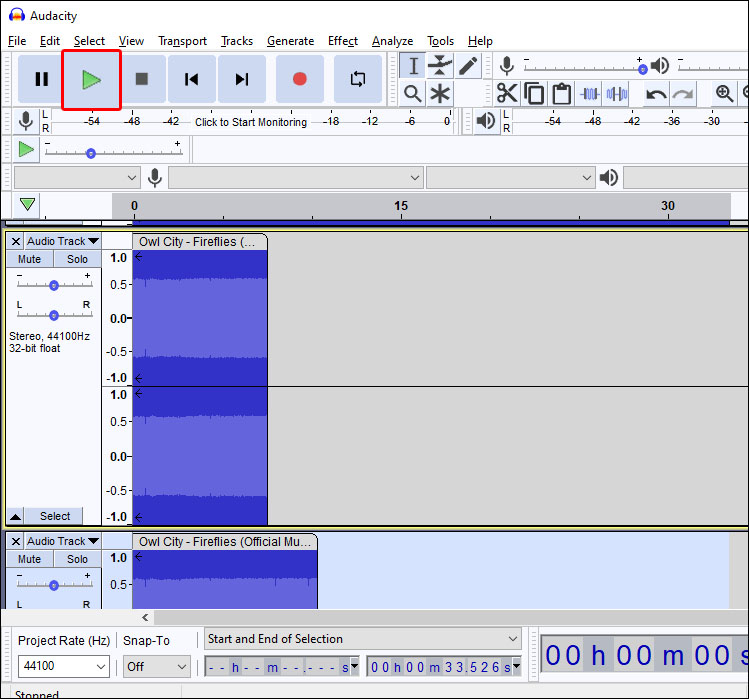Open the recording device dropdown
749x699 pixels.
point(296,178)
